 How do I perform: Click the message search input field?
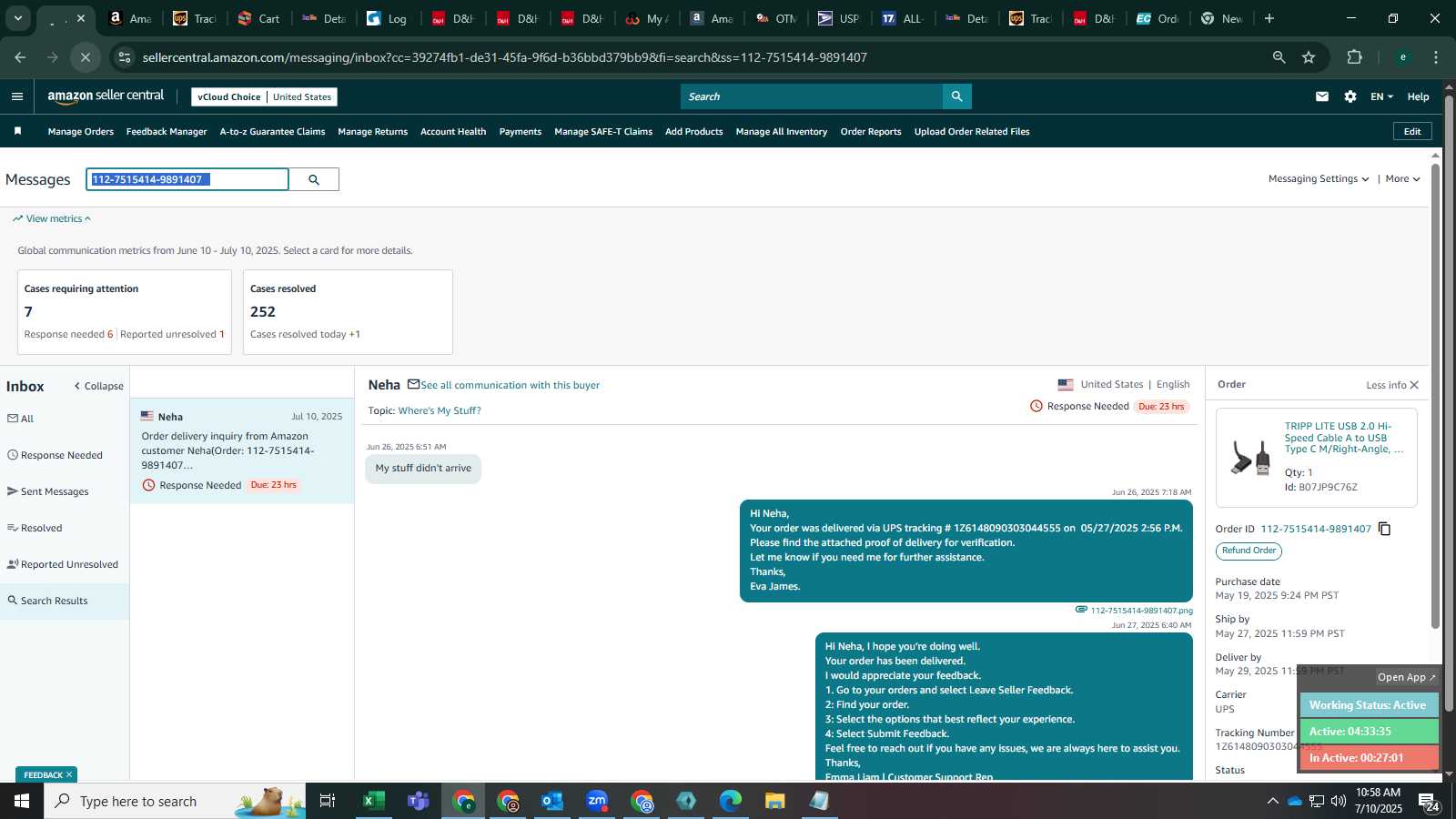(x=187, y=179)
